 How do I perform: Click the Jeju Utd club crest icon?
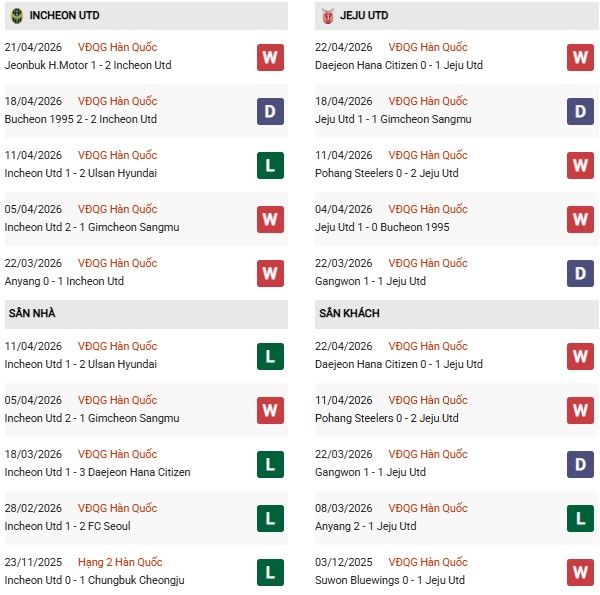click(x=329, y=16)
